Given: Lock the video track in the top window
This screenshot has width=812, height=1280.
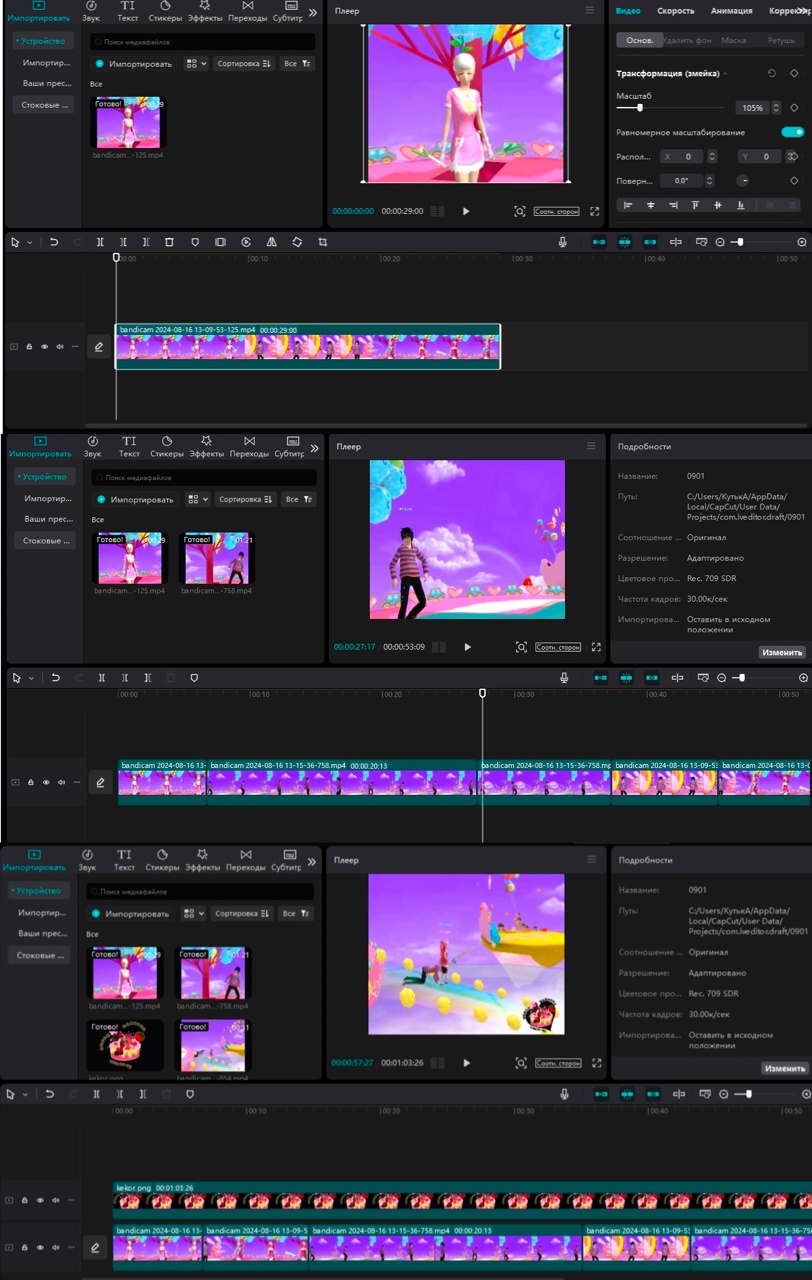Looking at the screenshot, I should 29,347.
